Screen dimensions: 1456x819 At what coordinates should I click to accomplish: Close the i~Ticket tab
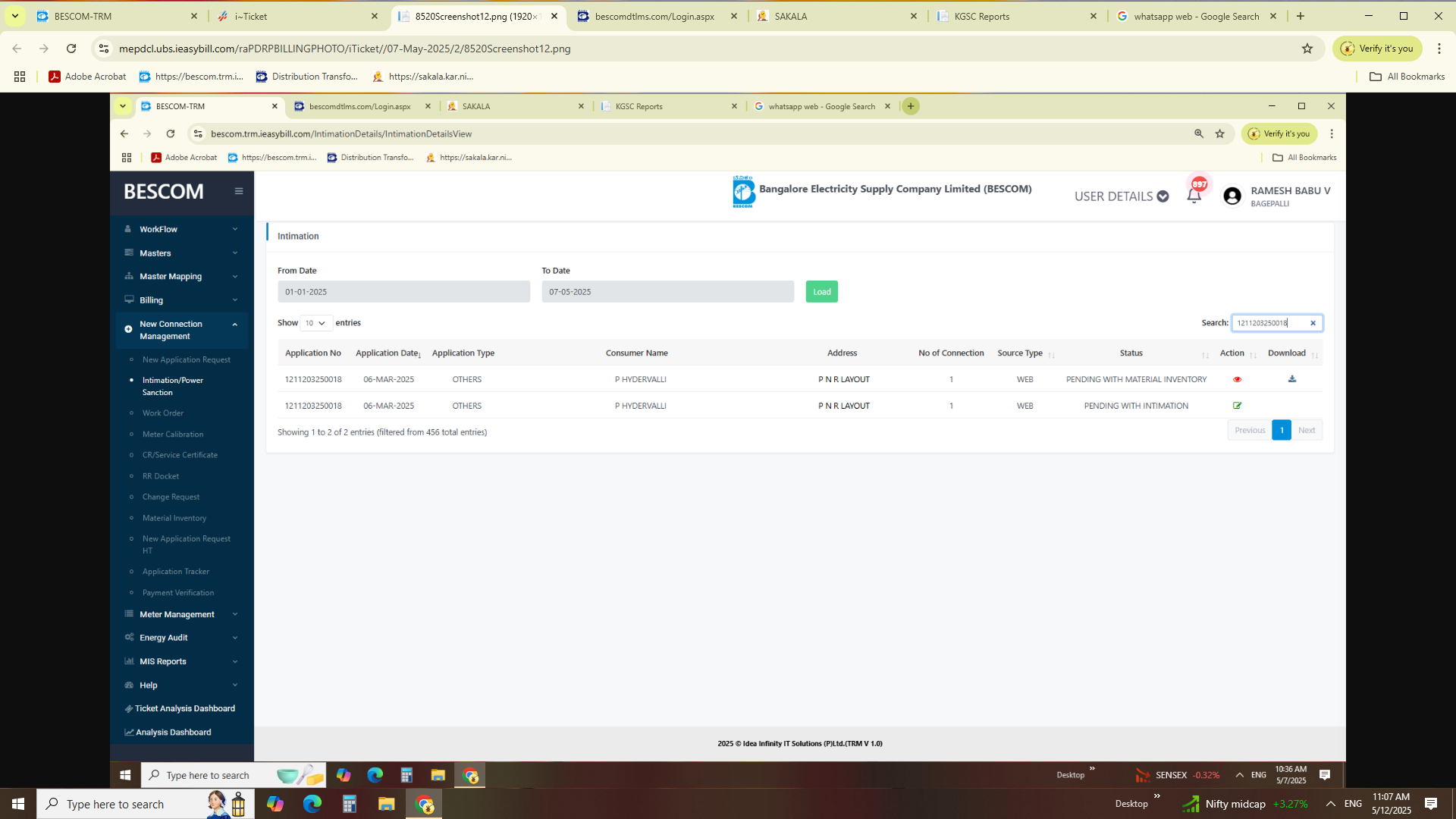coord(375,16)
